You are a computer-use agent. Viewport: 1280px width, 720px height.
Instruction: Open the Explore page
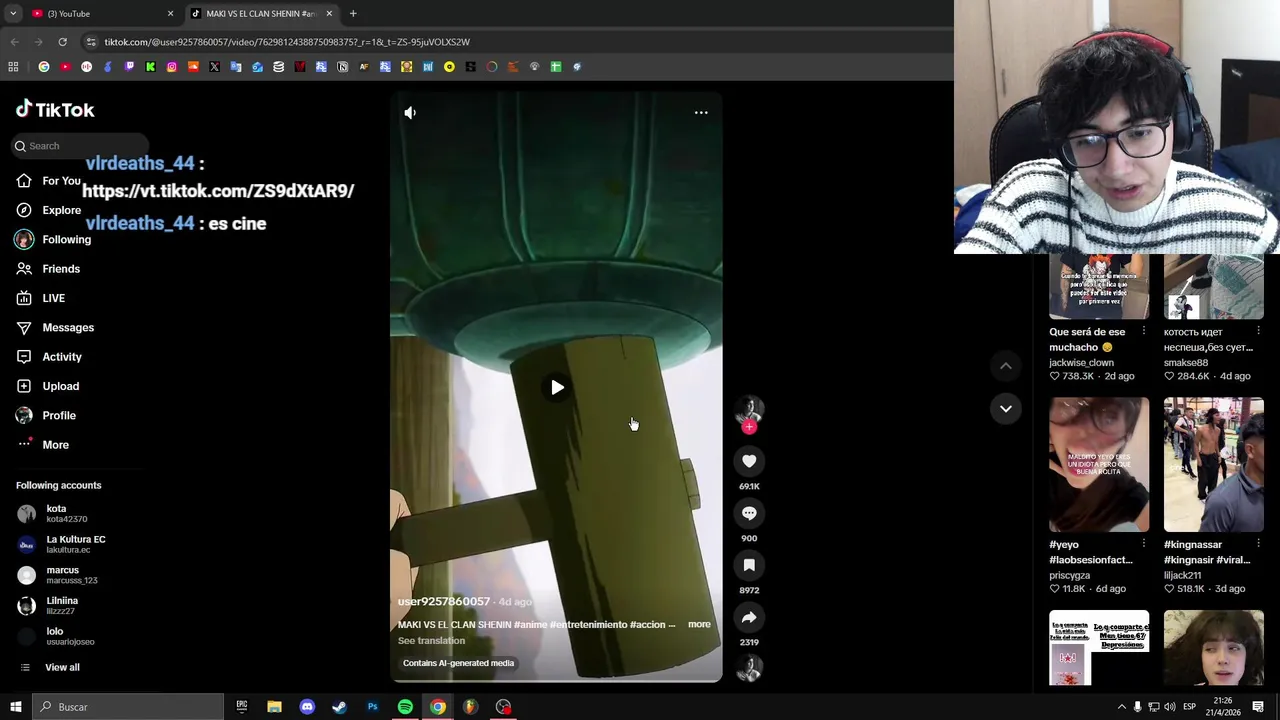(48, 210)
